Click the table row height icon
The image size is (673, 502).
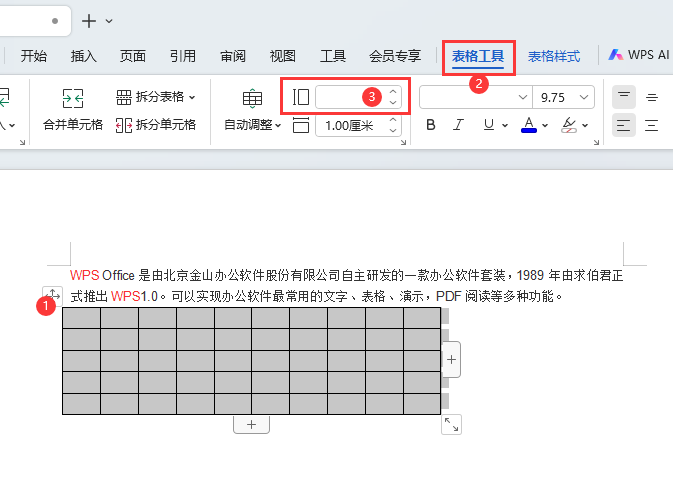301,125
